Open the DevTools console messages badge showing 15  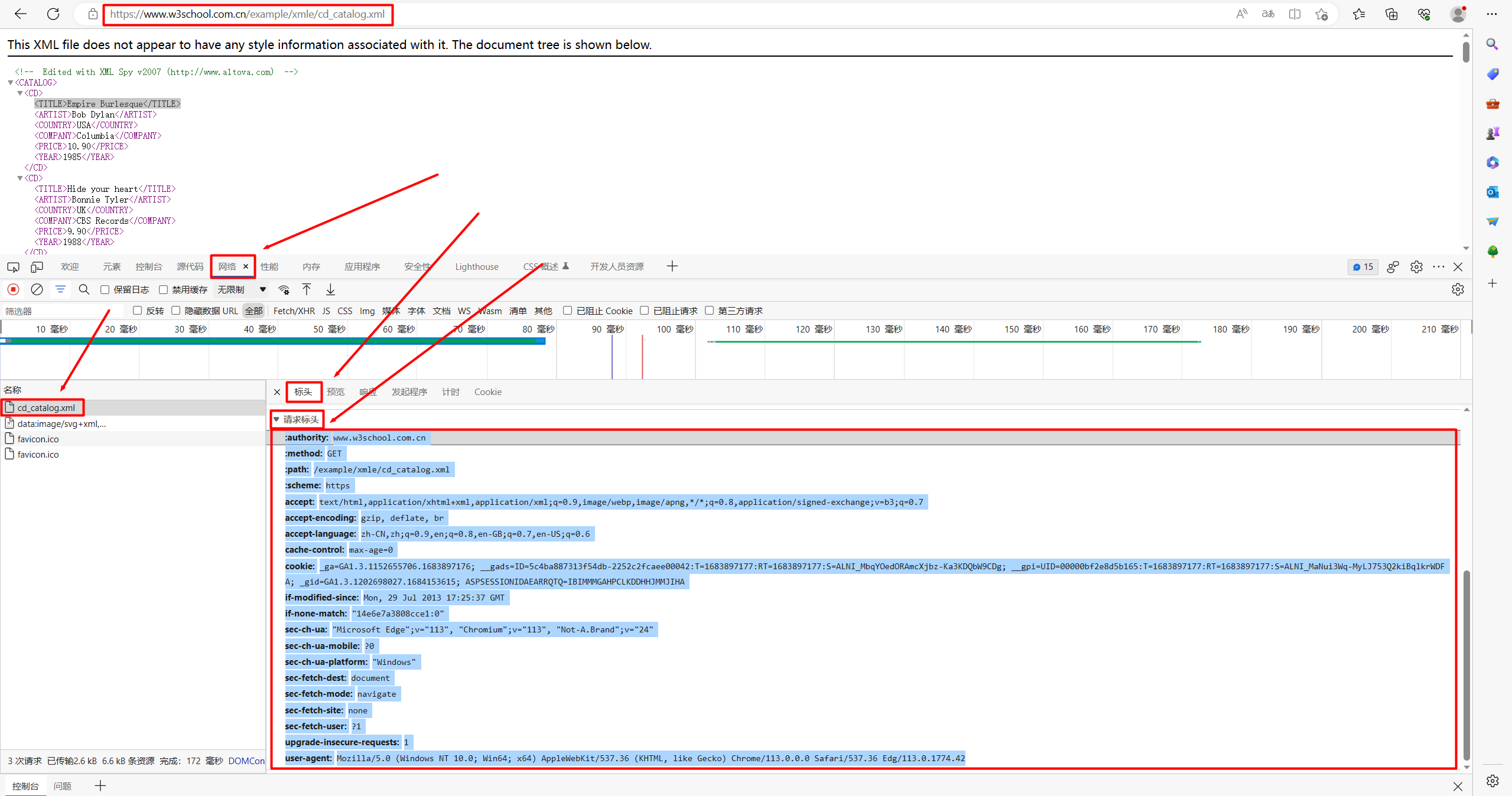1363,267
